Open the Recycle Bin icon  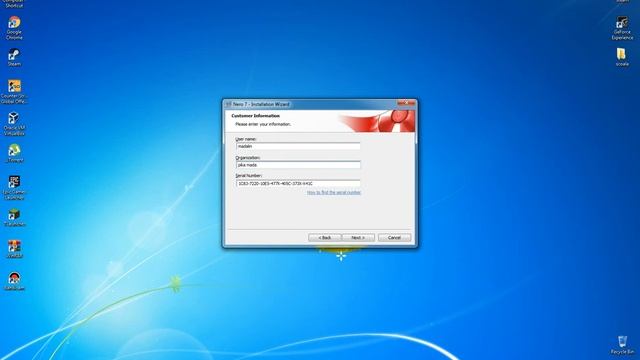(x=622, y=345)
